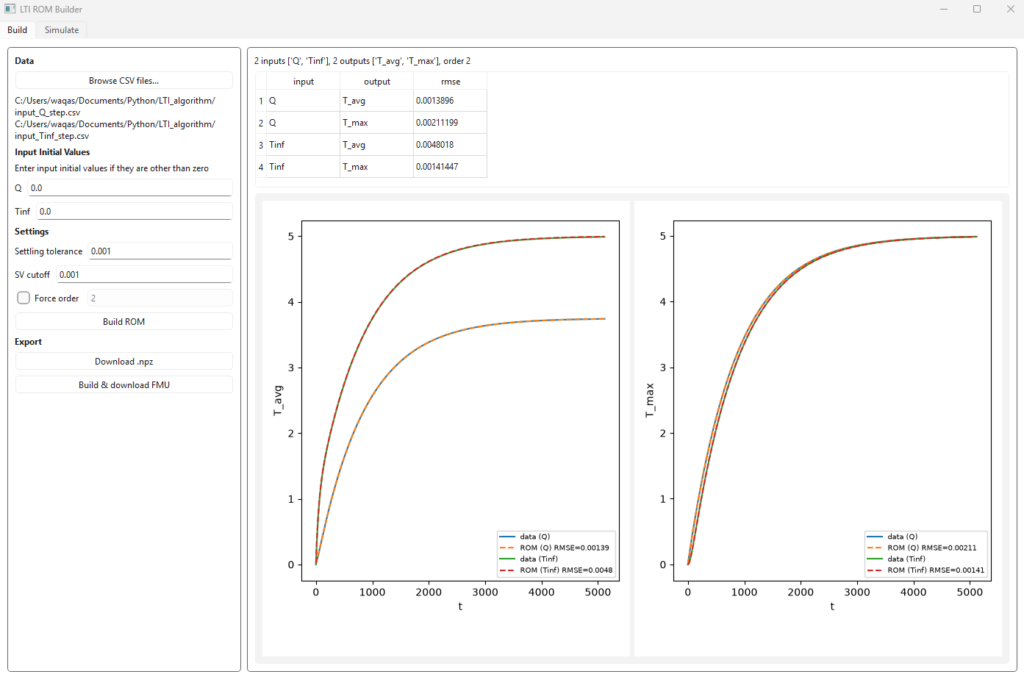Maximize the LTI ROM Builder window

(x=977, y=9)
